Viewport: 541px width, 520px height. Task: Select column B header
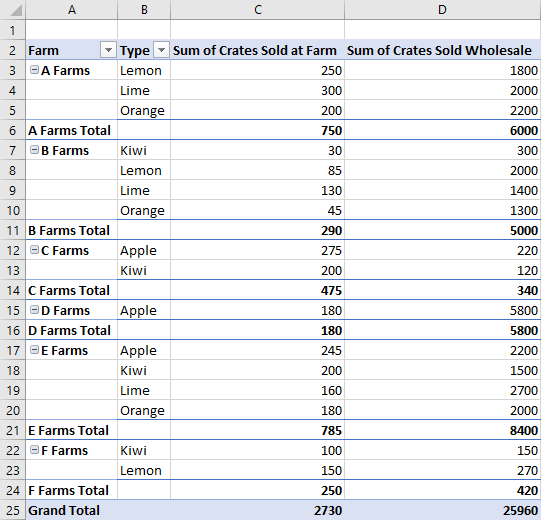coord(144,10)
